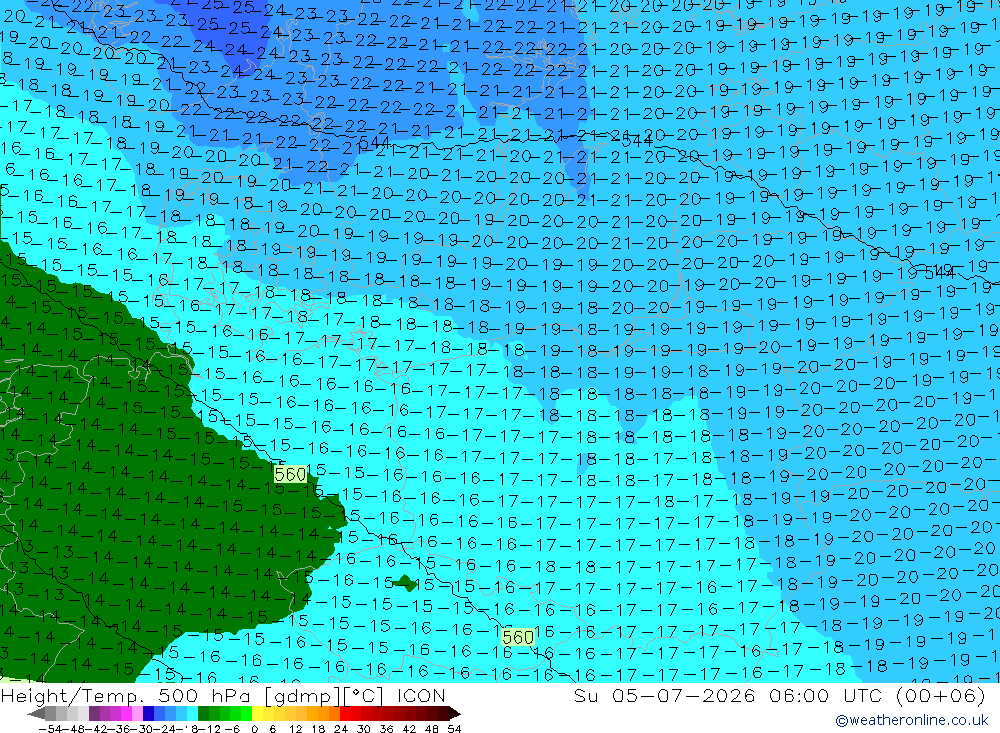
Task: Click the 'ICON' model name label
Action: pos(421,695)
